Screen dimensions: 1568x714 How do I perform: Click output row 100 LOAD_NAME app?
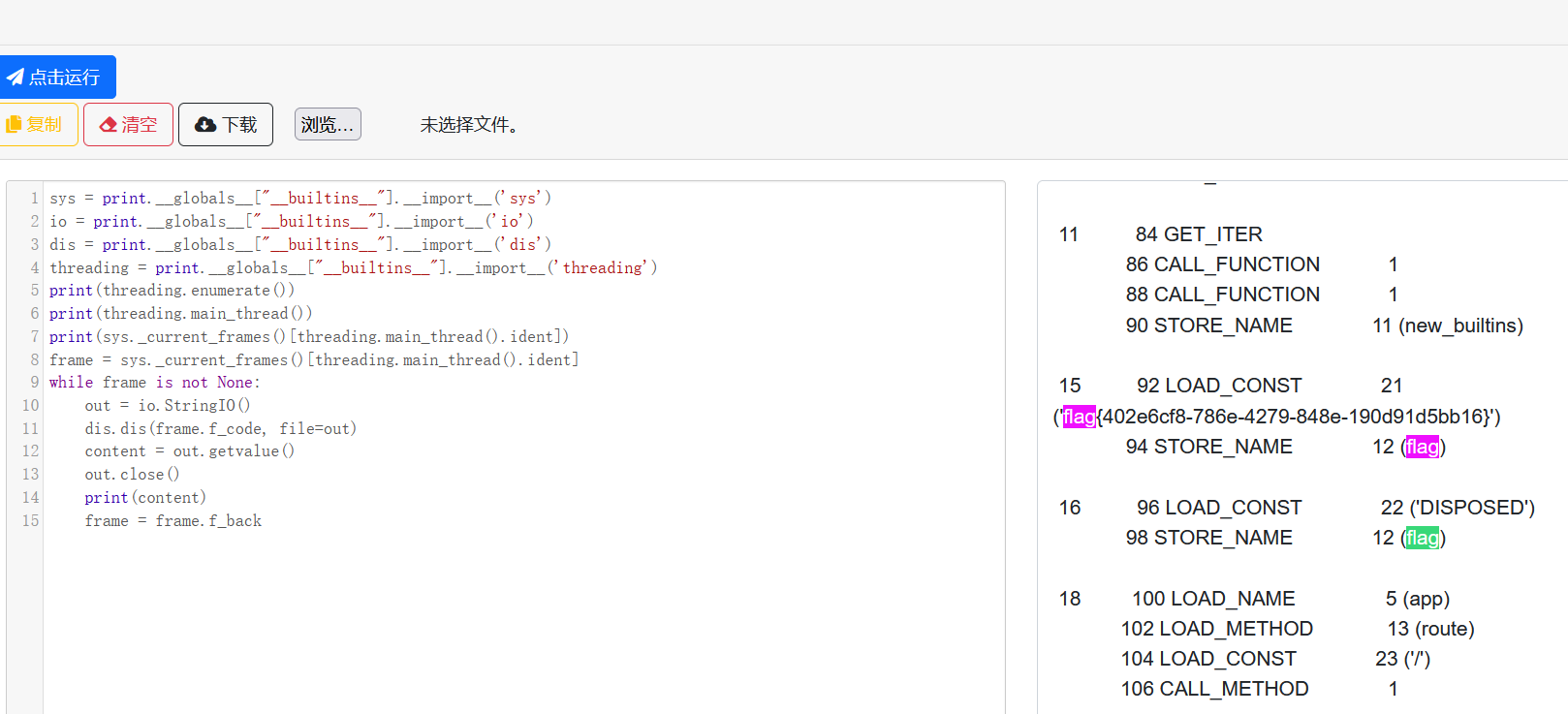coord(1291,599)
